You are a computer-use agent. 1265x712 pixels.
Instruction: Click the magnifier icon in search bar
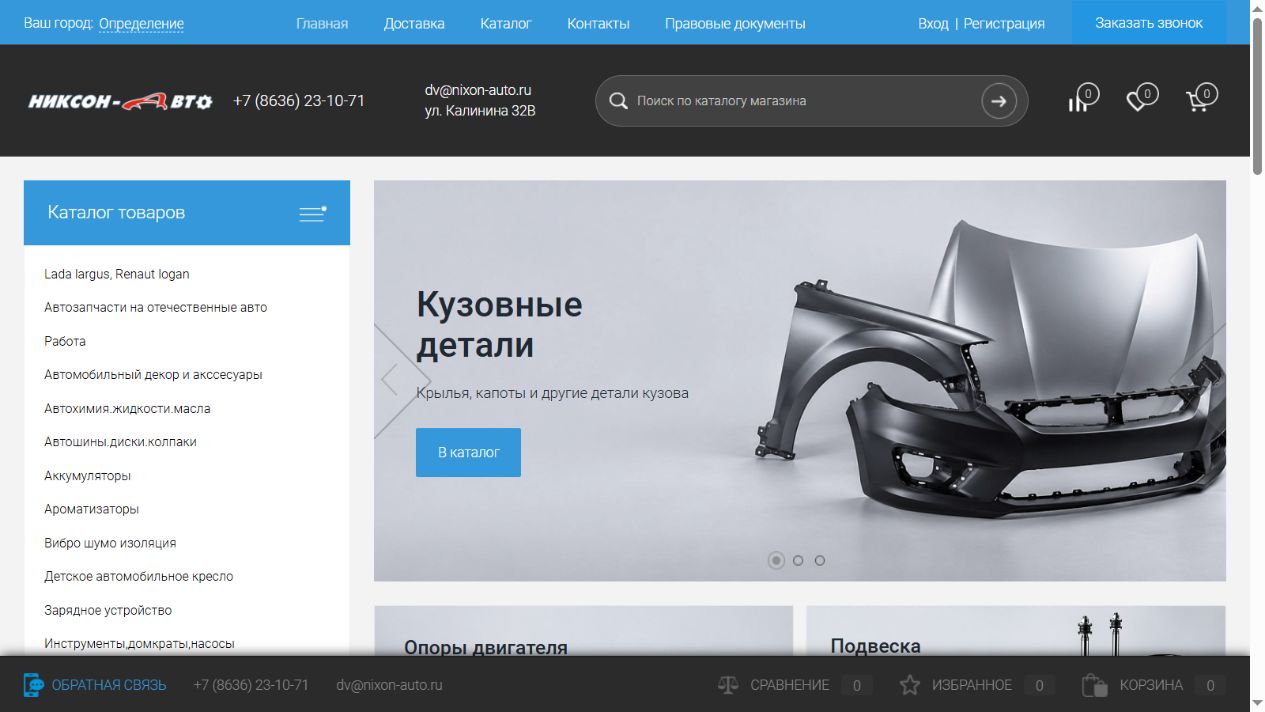(x=619, y=101)
